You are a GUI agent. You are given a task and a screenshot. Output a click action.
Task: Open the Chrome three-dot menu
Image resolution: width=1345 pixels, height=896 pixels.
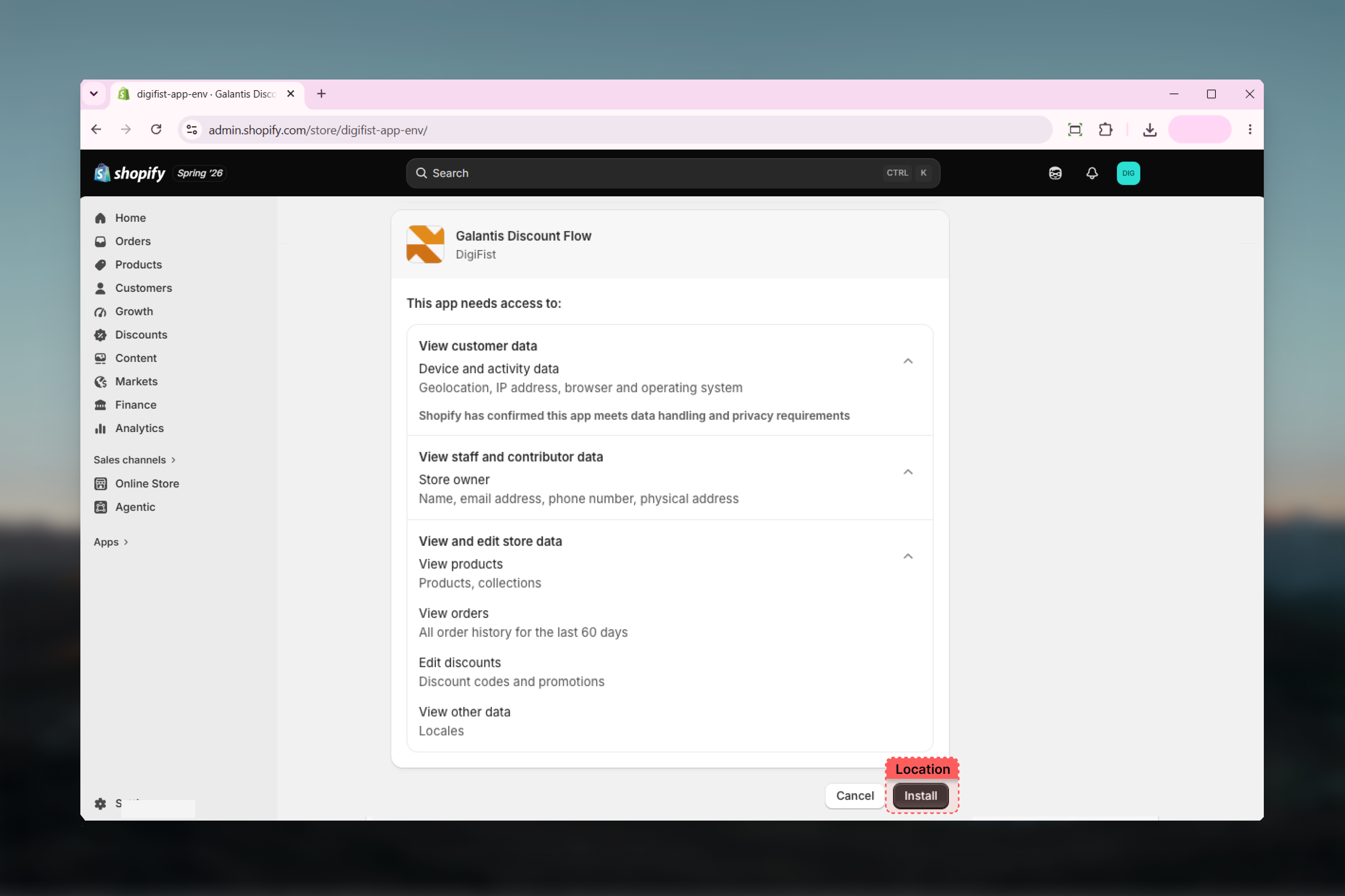[x=1249, y=130]
